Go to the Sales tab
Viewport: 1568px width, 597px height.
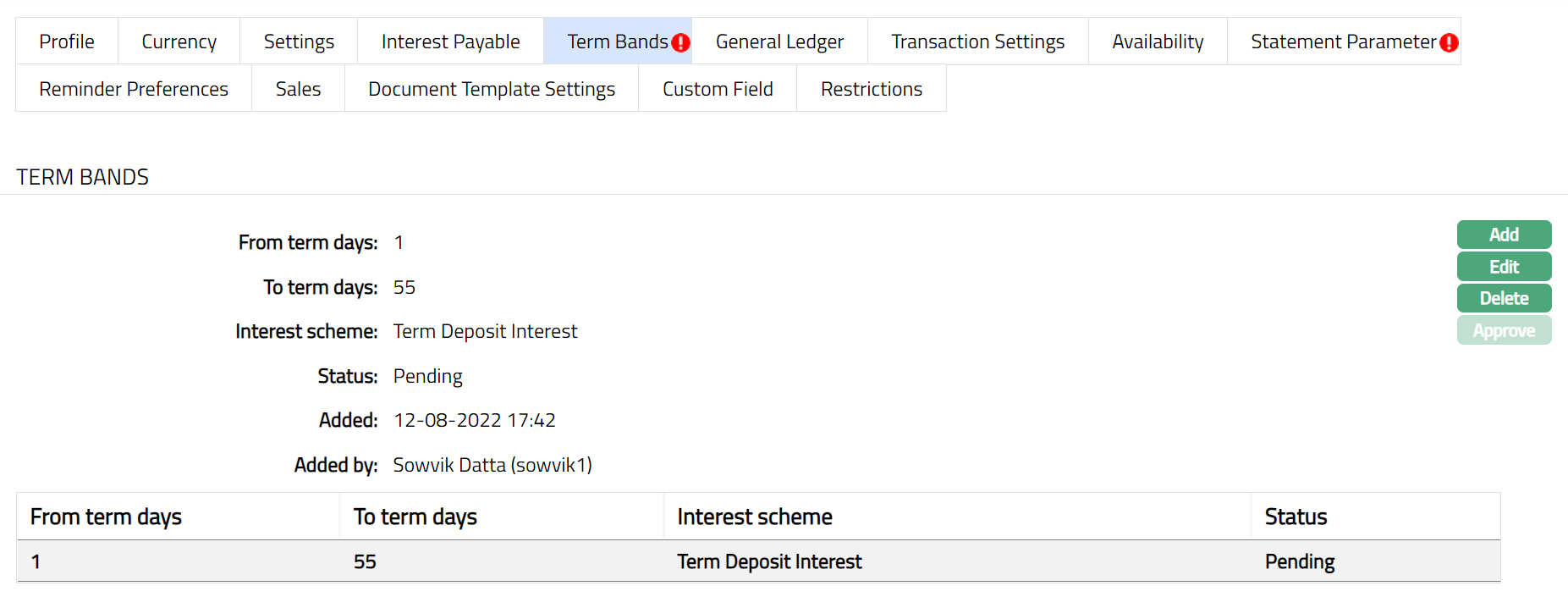click(x=298, y=89)
